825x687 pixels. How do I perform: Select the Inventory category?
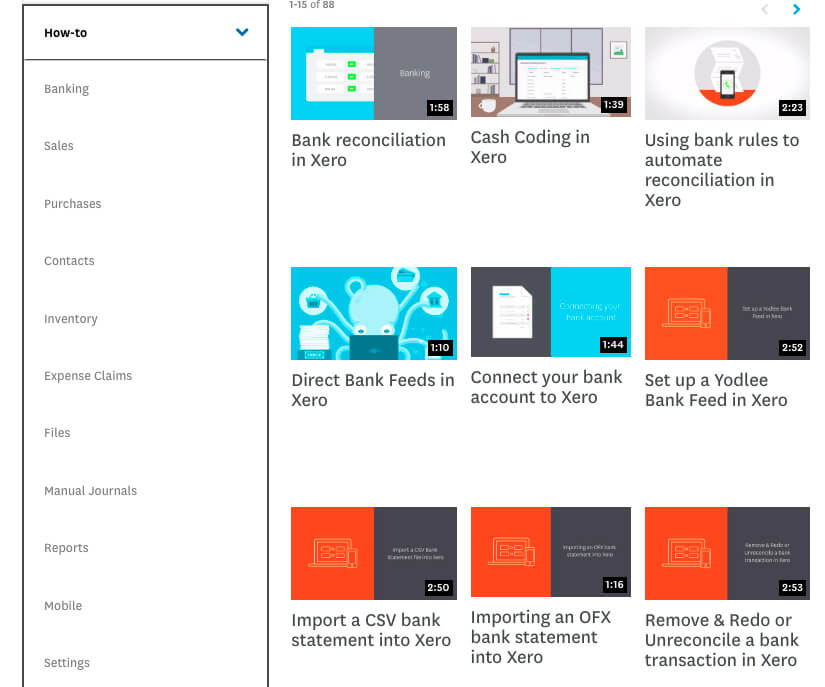coord(71,318)
